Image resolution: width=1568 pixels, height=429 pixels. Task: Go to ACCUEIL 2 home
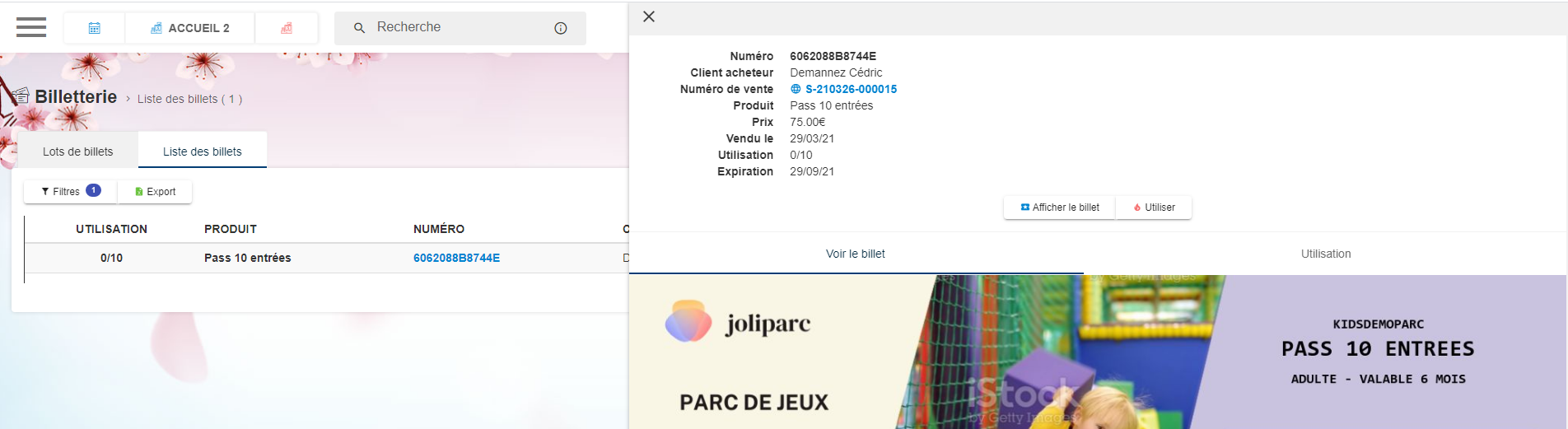click(190, 28)
